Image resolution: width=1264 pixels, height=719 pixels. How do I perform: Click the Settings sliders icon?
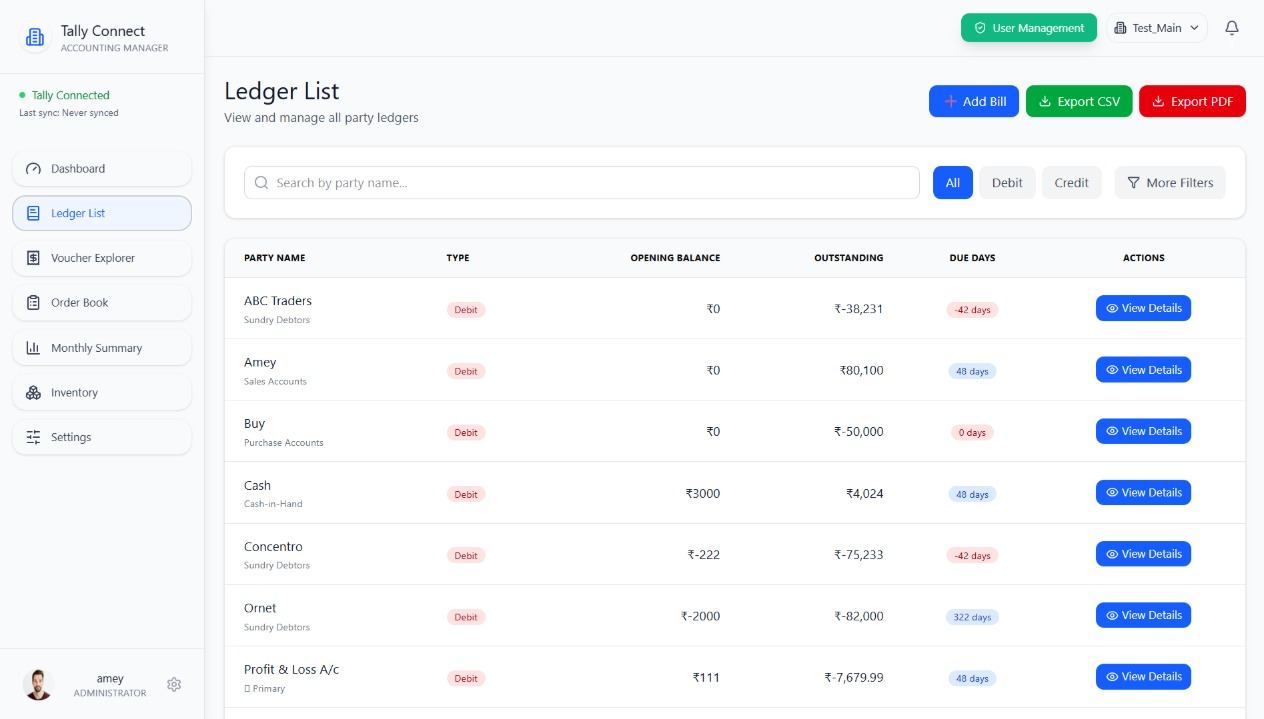click(x=33, y=437)
